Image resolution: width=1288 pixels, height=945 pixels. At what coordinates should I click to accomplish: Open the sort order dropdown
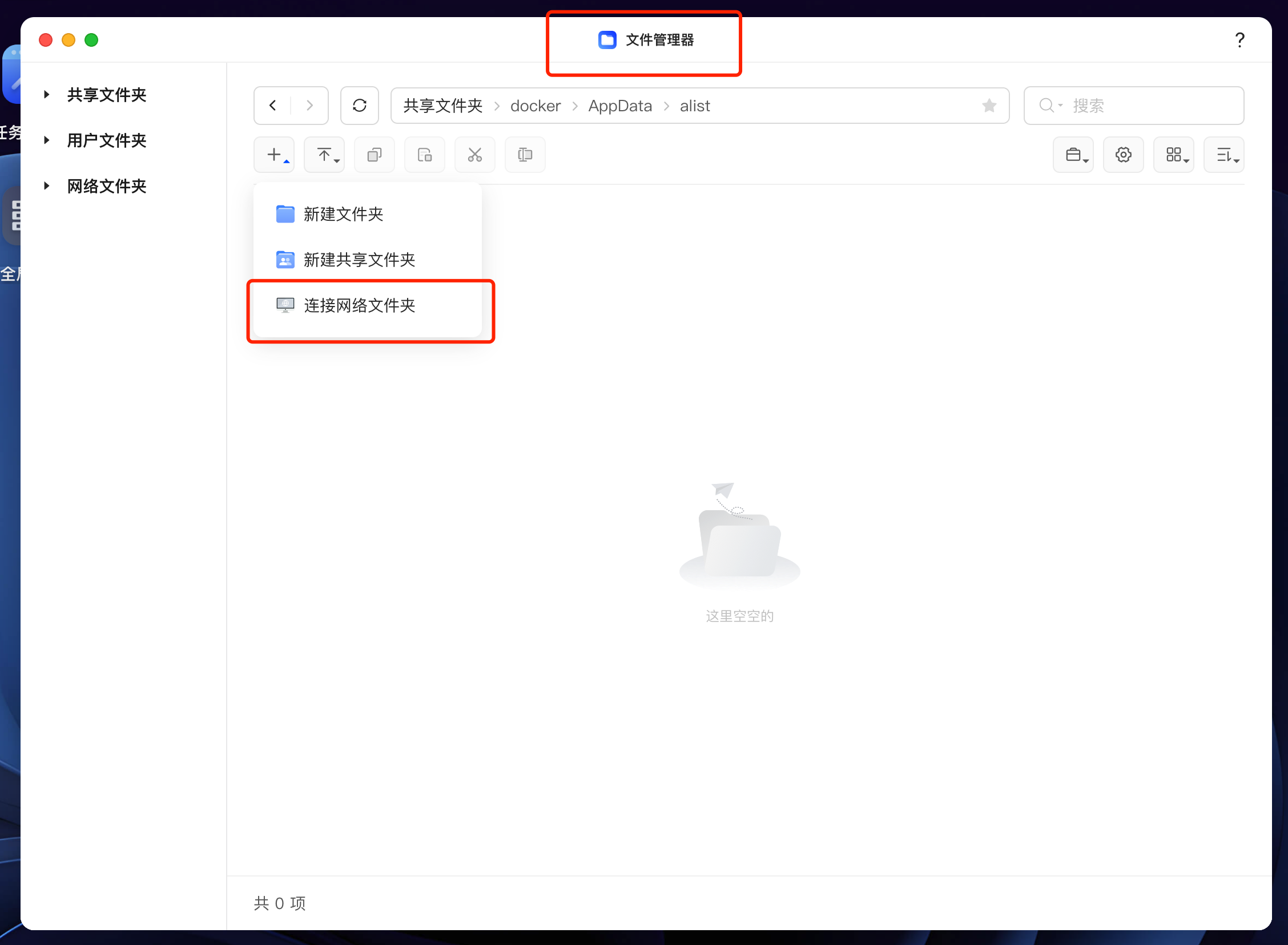coord(1224,155)
